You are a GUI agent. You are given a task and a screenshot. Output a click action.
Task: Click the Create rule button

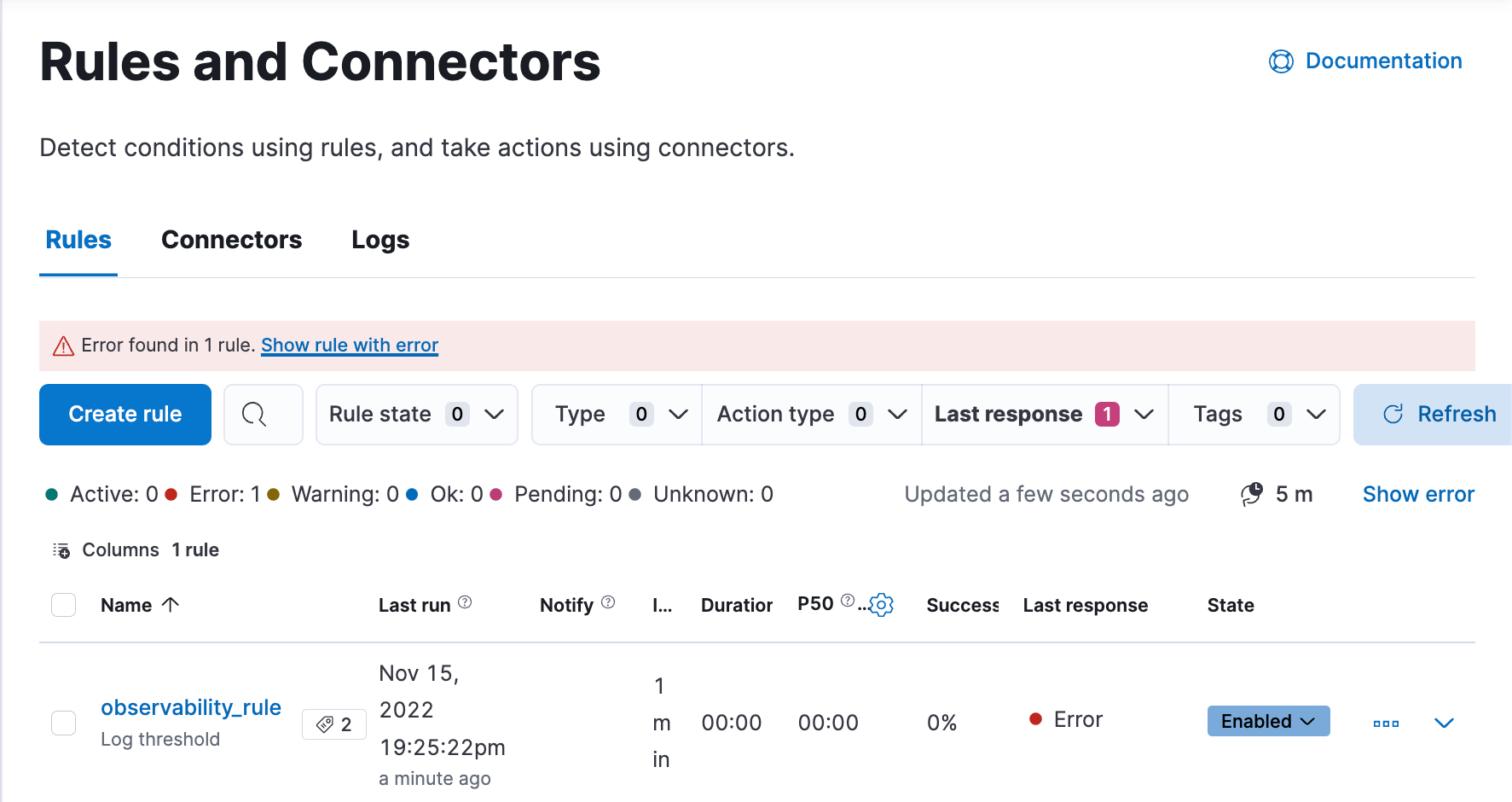coord(125,415)
